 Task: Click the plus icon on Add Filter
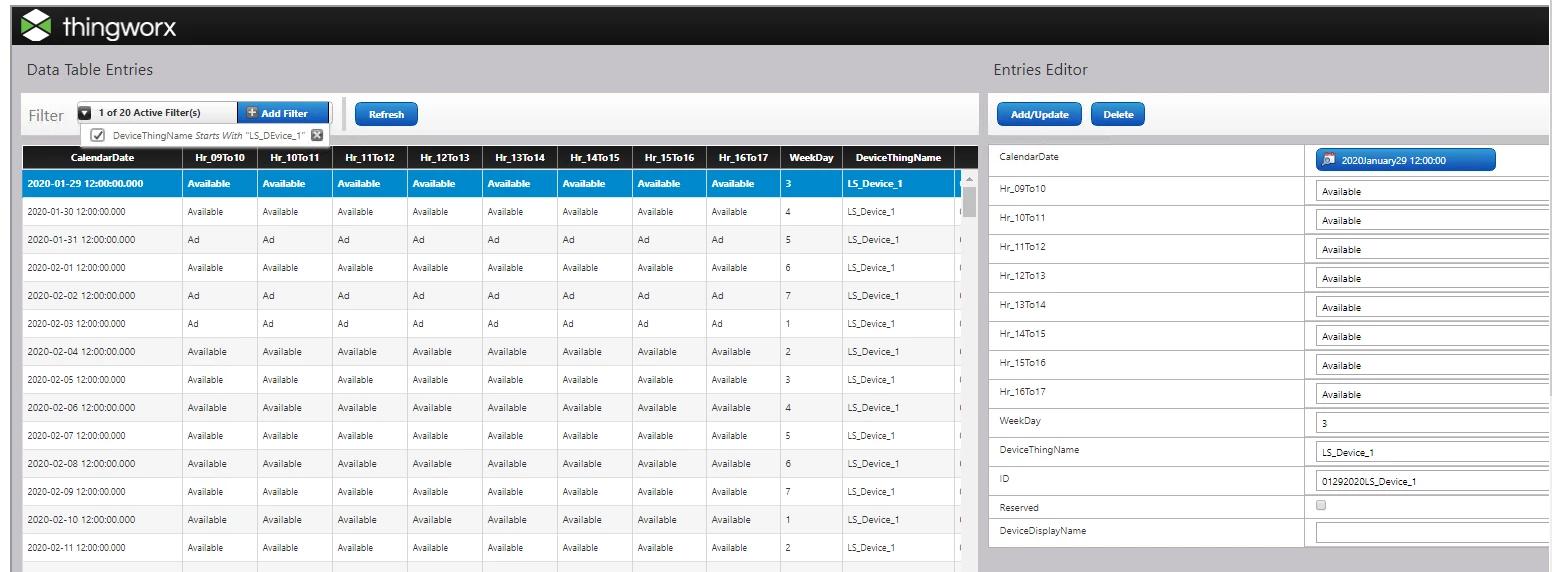[252, 113]
